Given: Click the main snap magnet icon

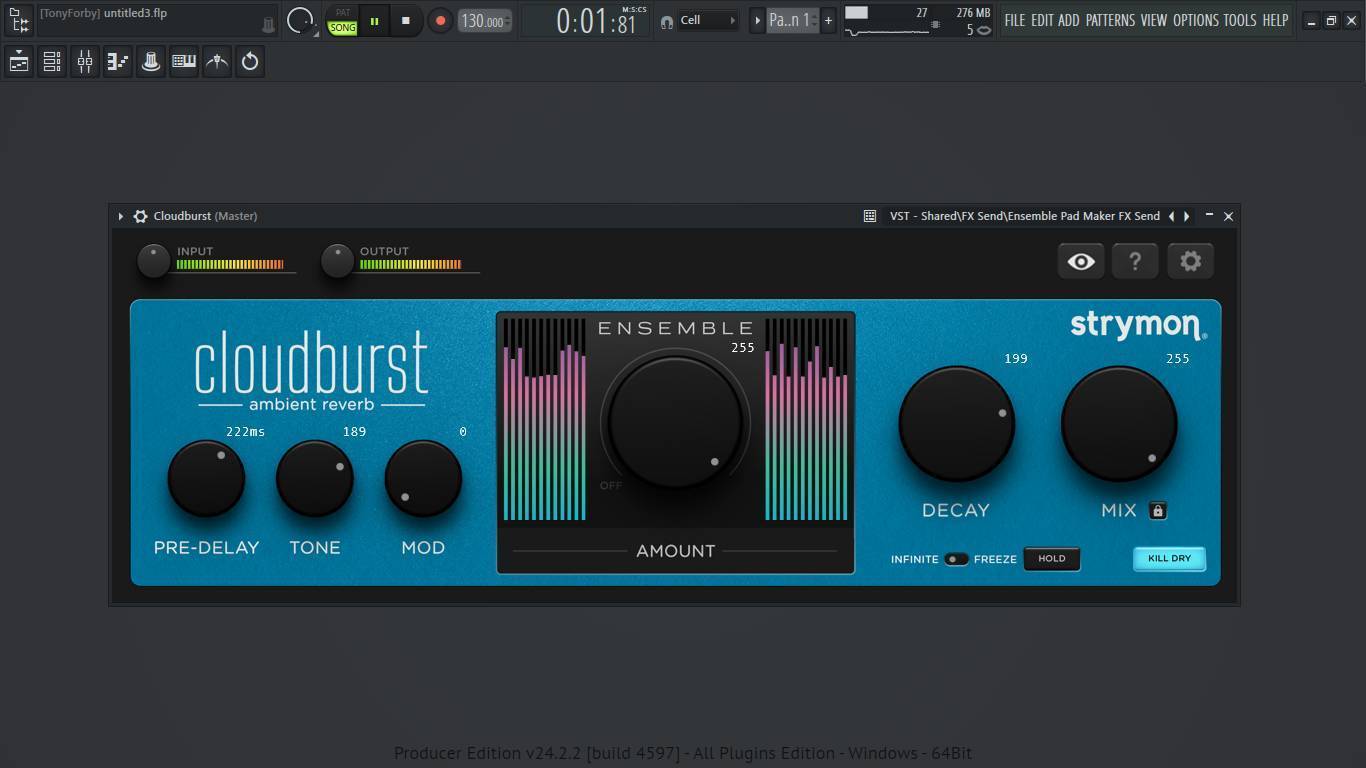Looking at the screenshot, I should pyautogui.click(x=667, y=21).
